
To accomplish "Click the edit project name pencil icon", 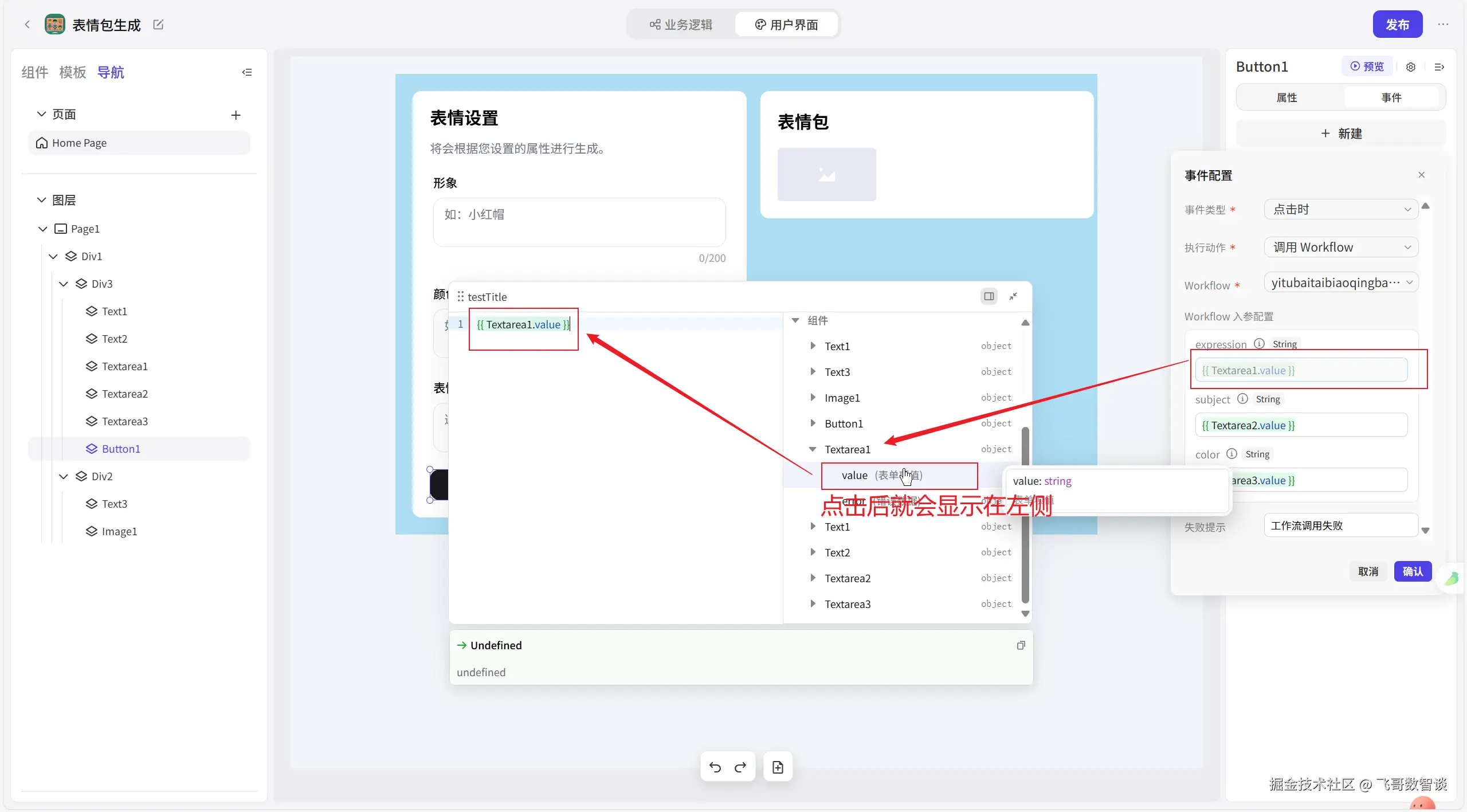I will point(158,25).
